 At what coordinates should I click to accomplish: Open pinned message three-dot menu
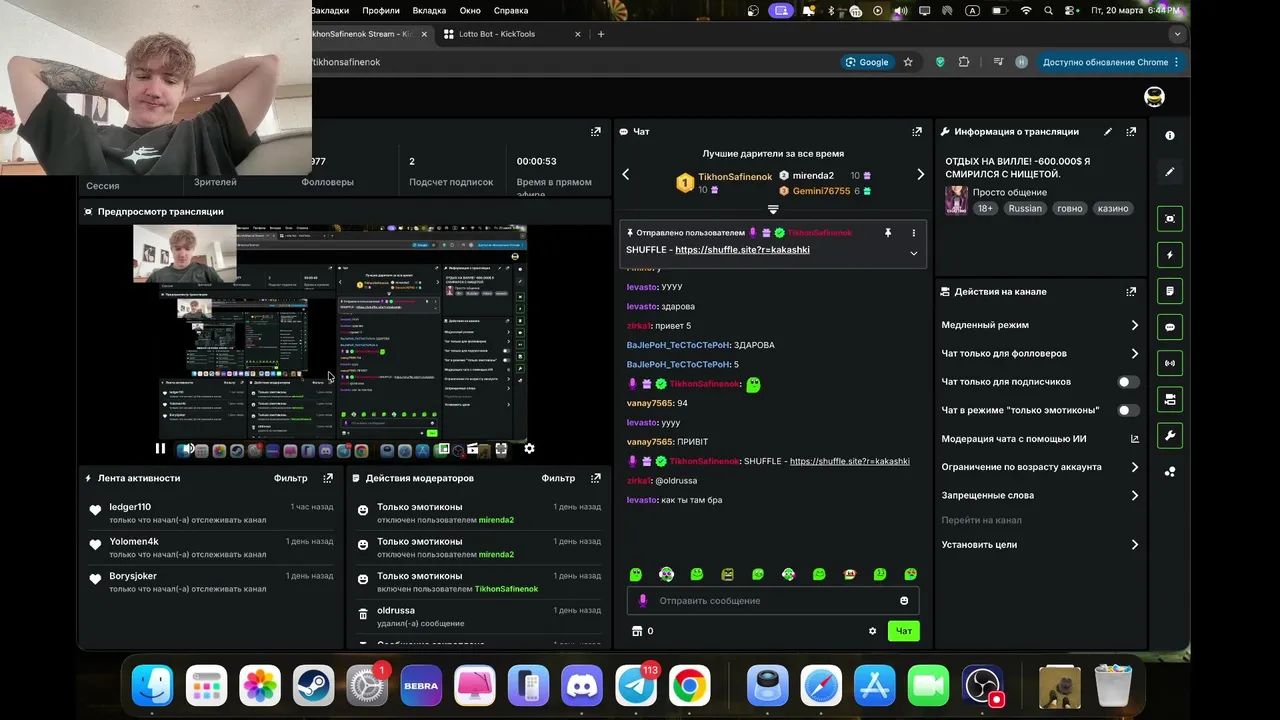pos(913,232)
